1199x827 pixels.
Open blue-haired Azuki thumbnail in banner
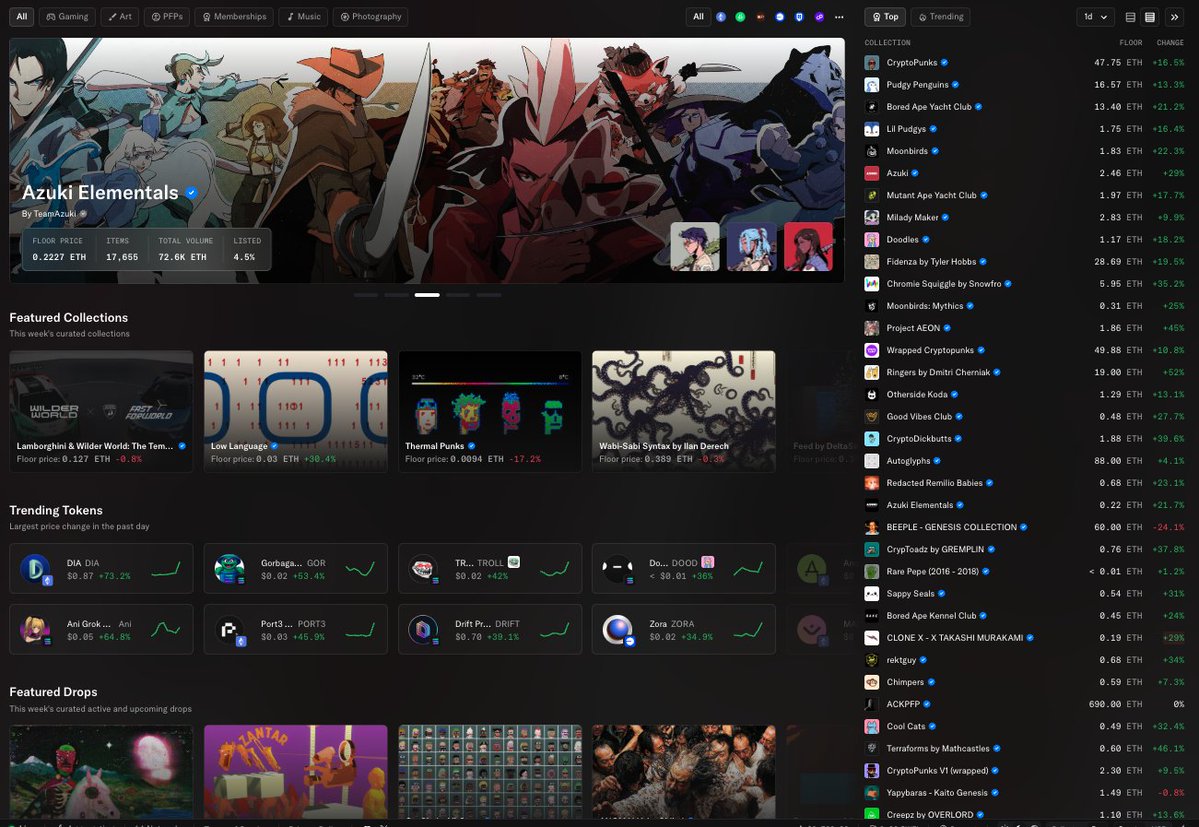tap(752, 247)
